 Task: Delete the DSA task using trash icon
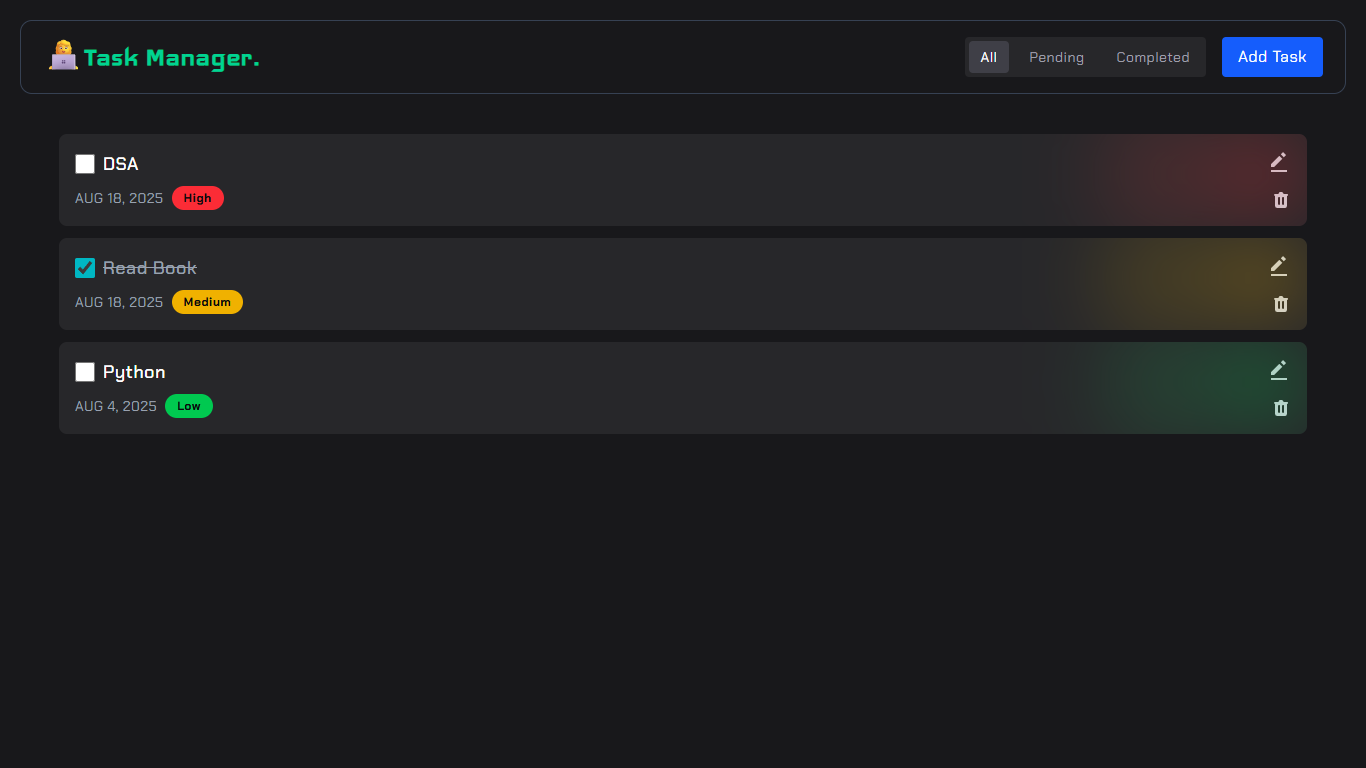[1281, 200]
